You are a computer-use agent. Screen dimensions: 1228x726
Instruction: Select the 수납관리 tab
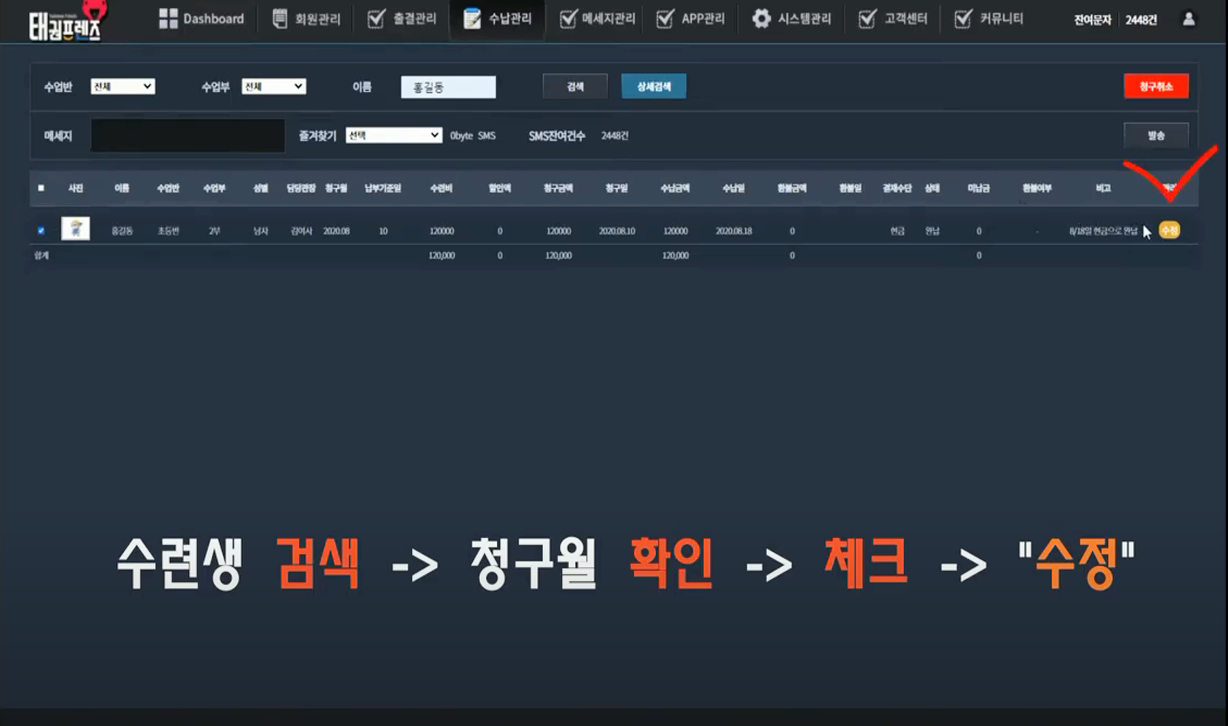coord(497,19)
